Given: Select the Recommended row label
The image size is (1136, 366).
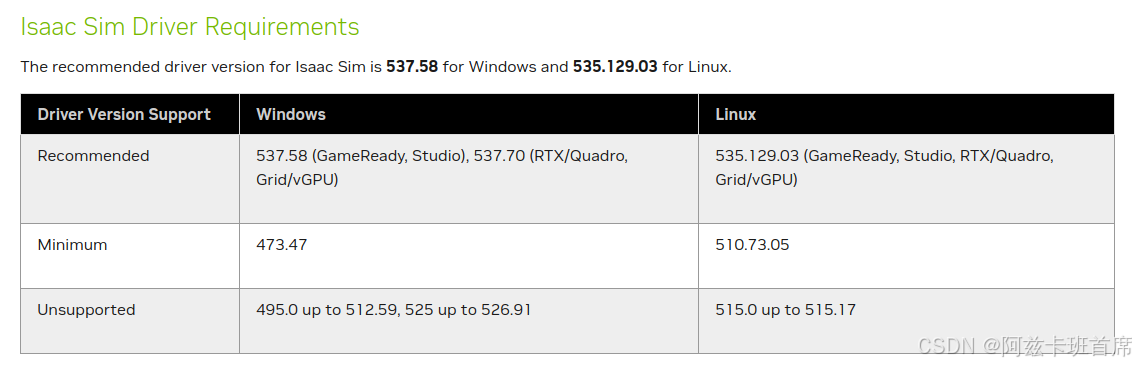Looking at the screenshot, I should coord(93,156).
